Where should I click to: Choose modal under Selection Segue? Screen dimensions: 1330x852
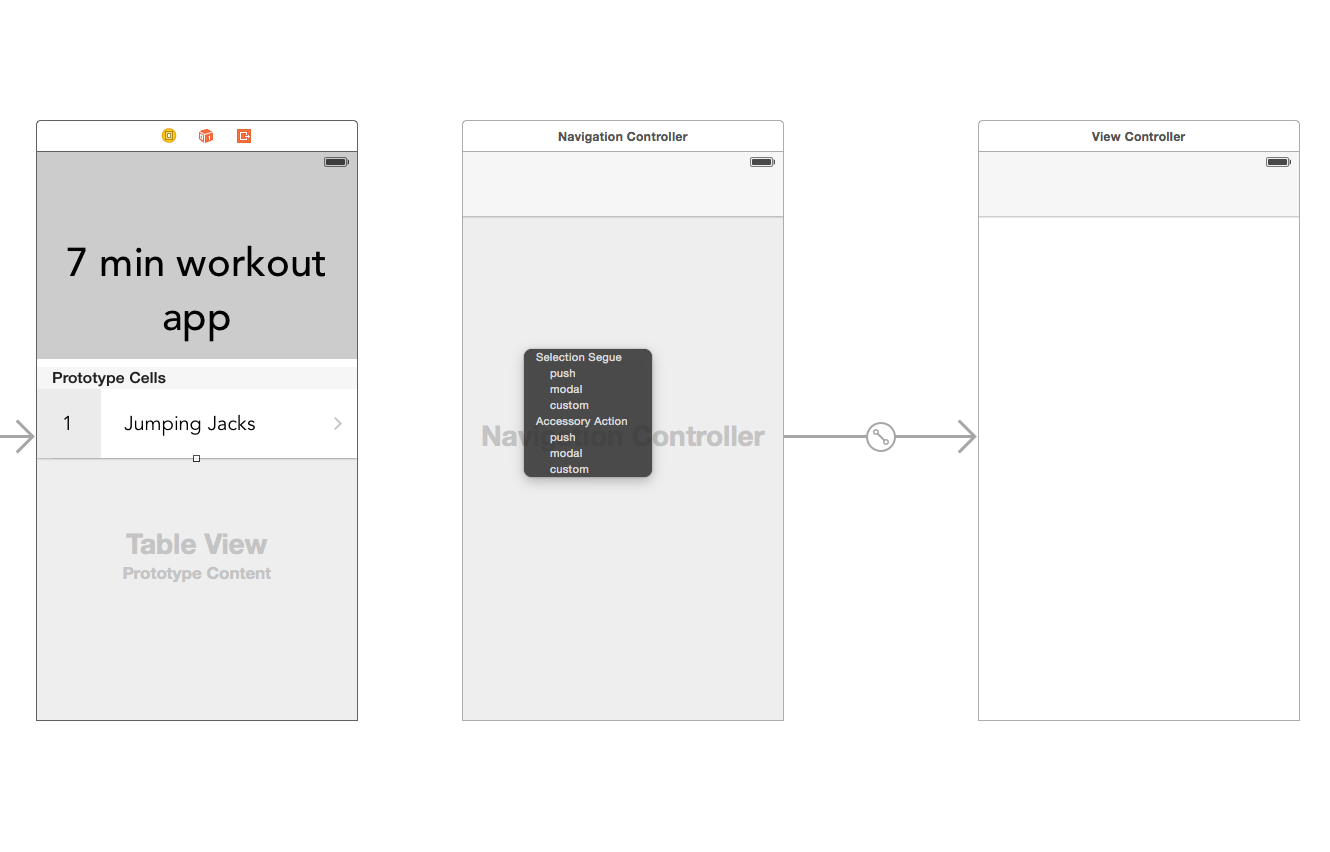tap(566, 390)
